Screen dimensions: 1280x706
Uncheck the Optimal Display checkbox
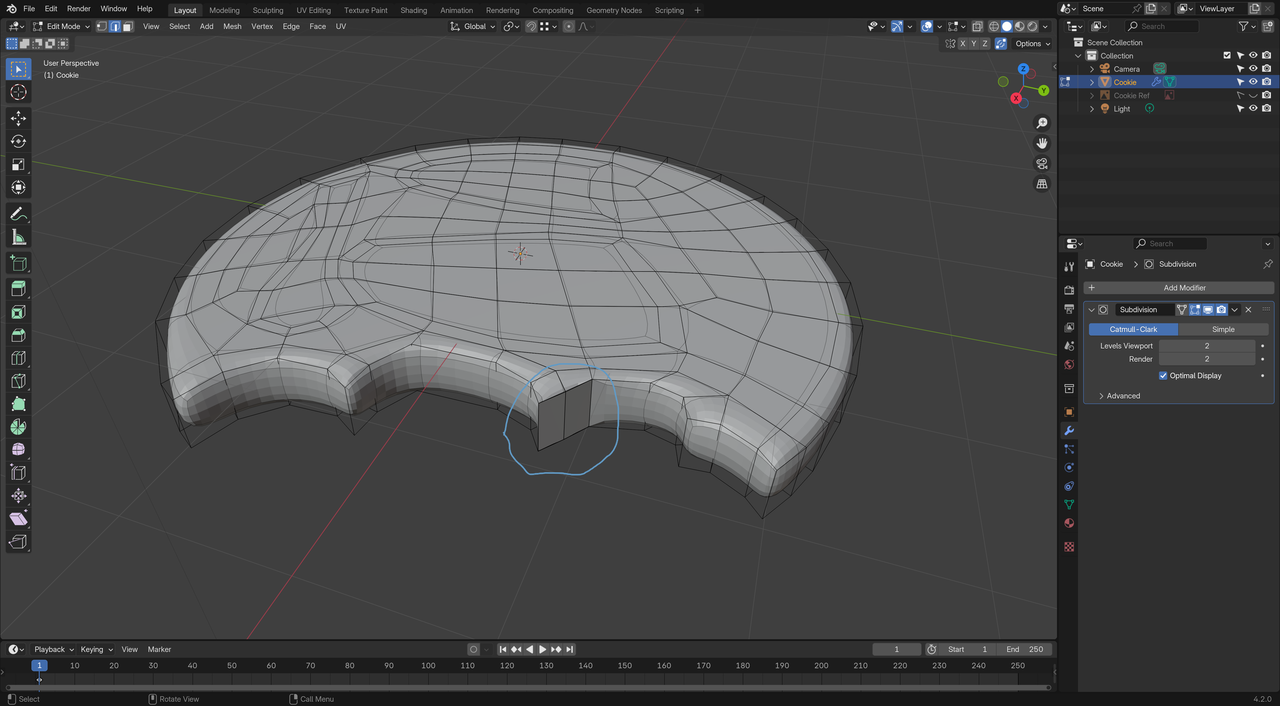pos(1163,376)
